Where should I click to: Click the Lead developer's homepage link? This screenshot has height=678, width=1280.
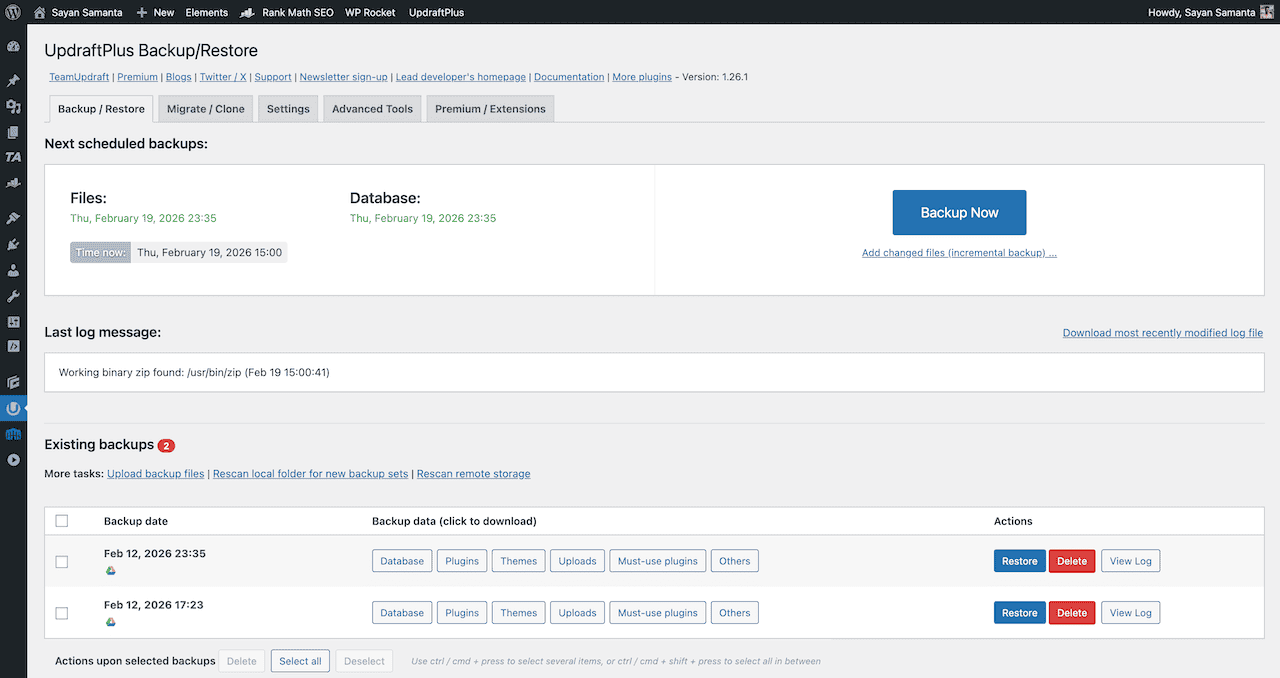[461, 77]
